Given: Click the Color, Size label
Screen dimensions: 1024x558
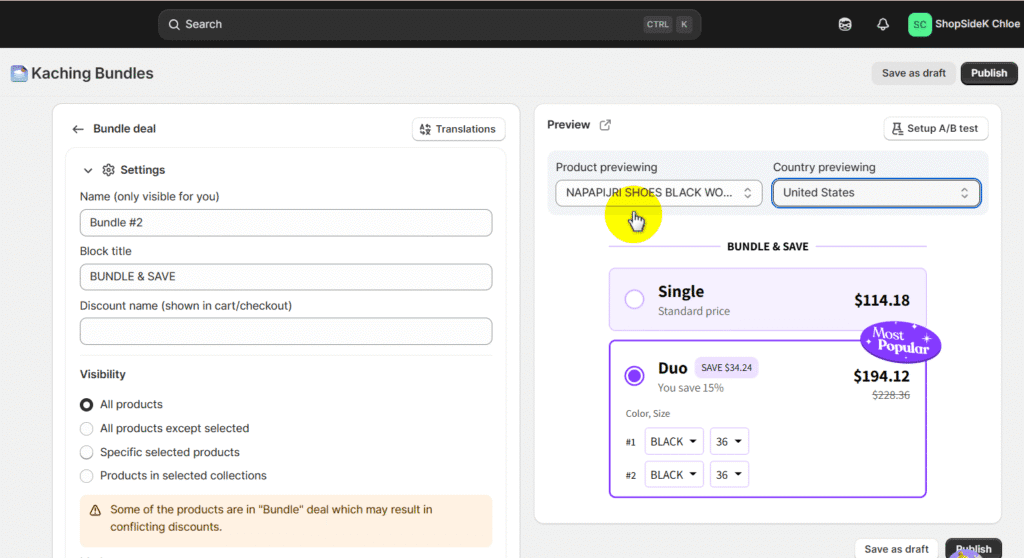Looking at the screenshot, I should point(647,414).
